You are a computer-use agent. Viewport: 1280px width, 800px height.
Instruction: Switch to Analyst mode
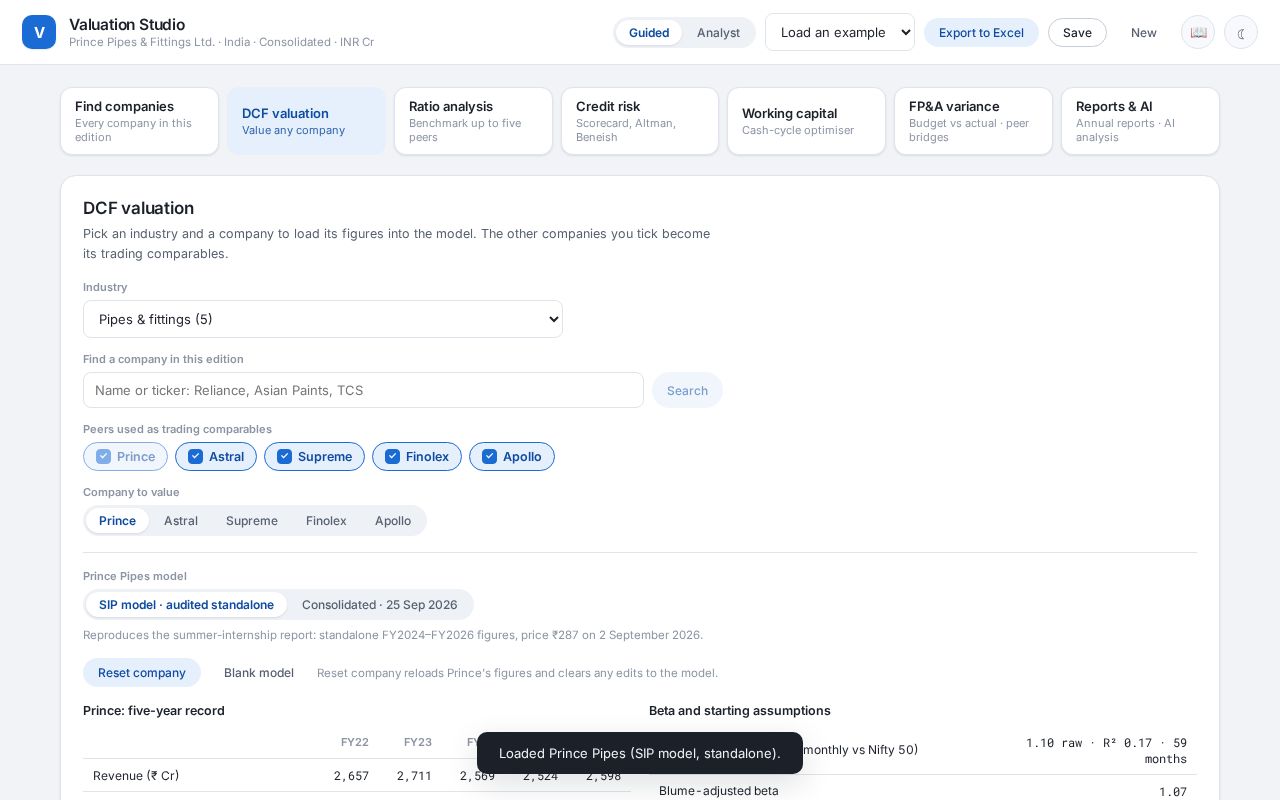coord(718,32)
